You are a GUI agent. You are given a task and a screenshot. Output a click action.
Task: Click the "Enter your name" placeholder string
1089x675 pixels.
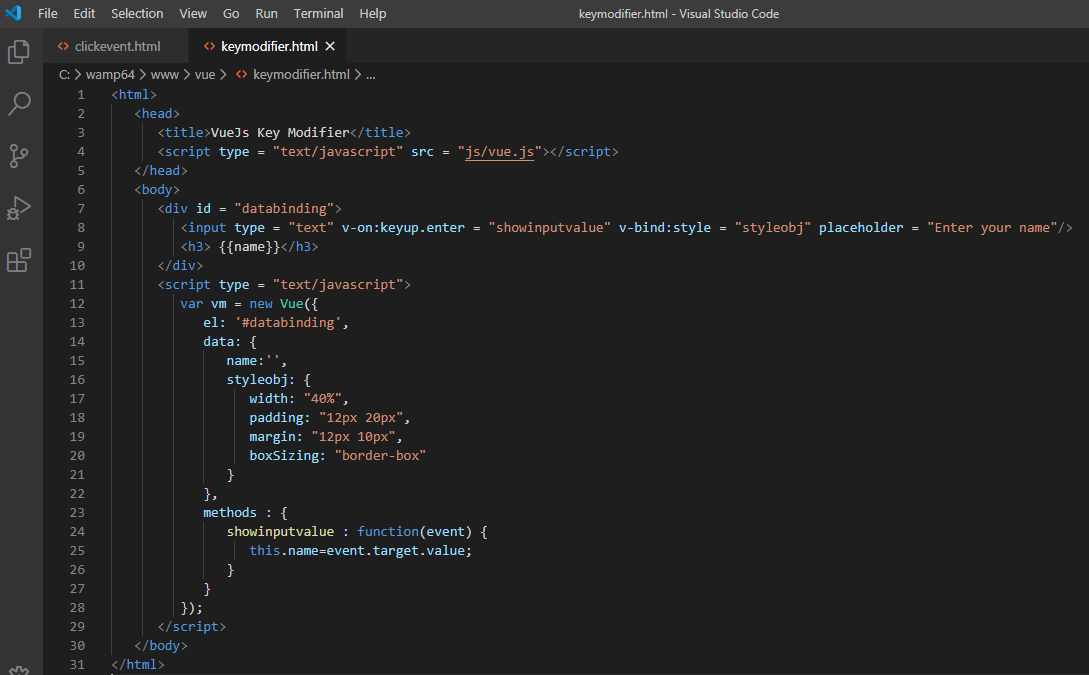992,227
